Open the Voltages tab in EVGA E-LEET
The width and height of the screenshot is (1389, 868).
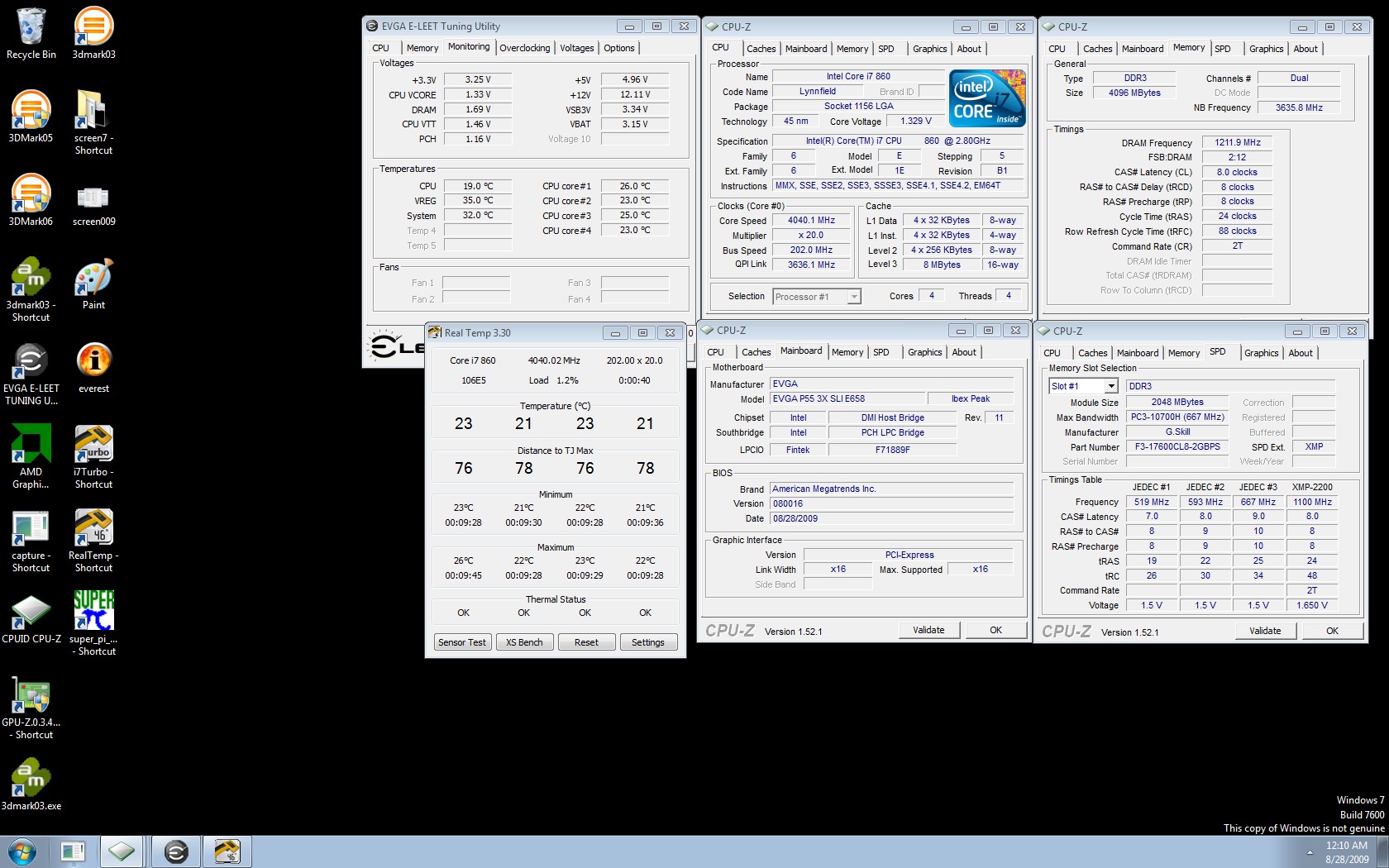click(577, 48)
